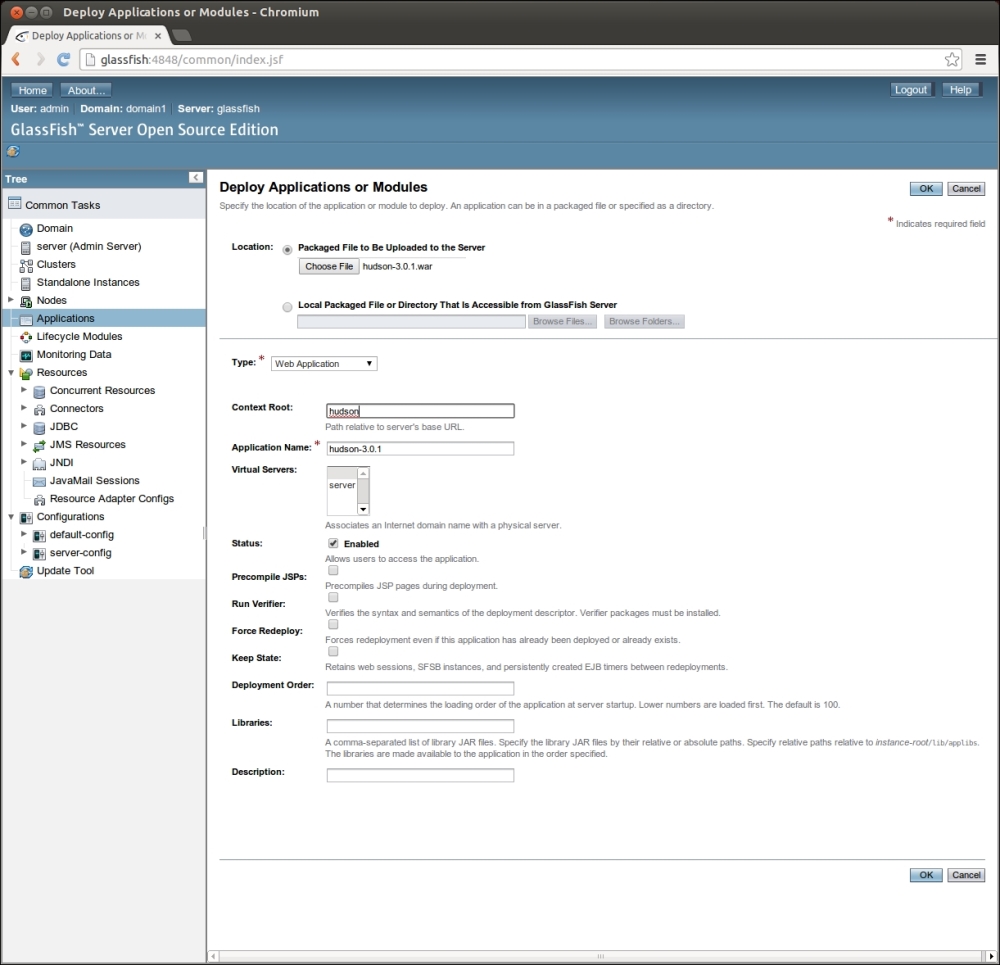Select Local Packaged File or Directory radio
Screen dimensions: 1000x965
point(288,306)
